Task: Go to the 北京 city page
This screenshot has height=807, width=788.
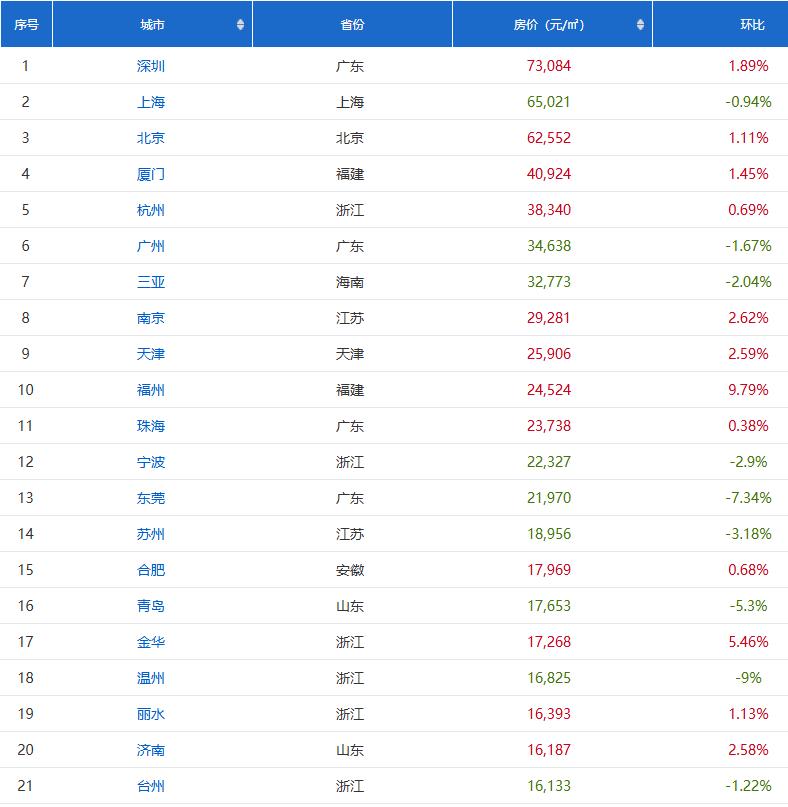Action: point(151,138)
